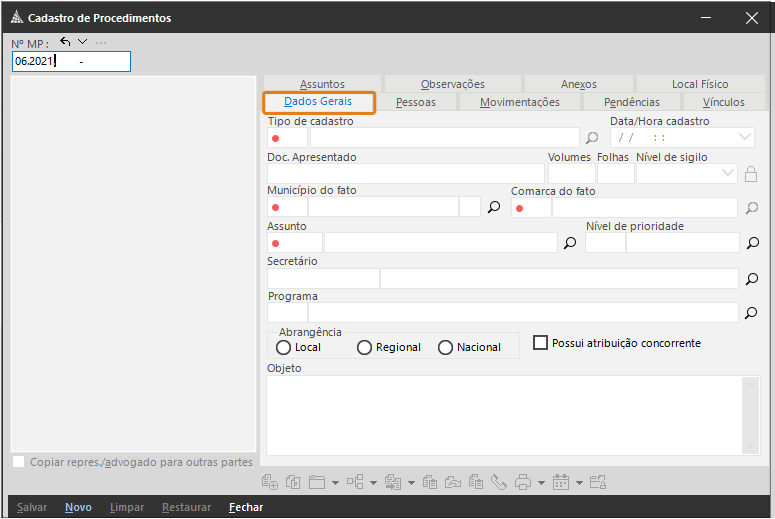Click the Fechar button

click(246, 507)
